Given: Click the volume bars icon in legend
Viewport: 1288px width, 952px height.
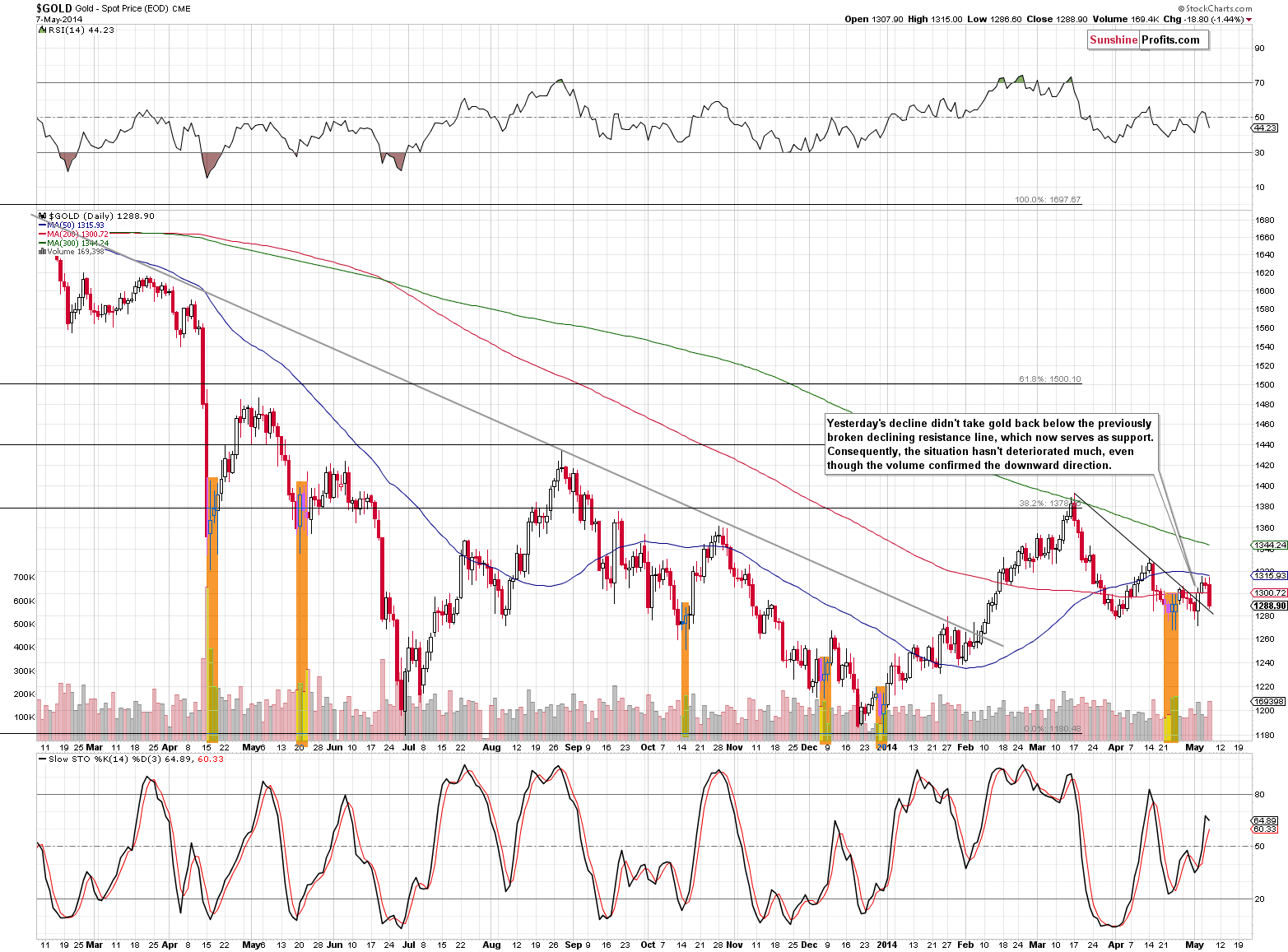Looking at the screenshot, I should pyautogui.click(x=42, y=252).
